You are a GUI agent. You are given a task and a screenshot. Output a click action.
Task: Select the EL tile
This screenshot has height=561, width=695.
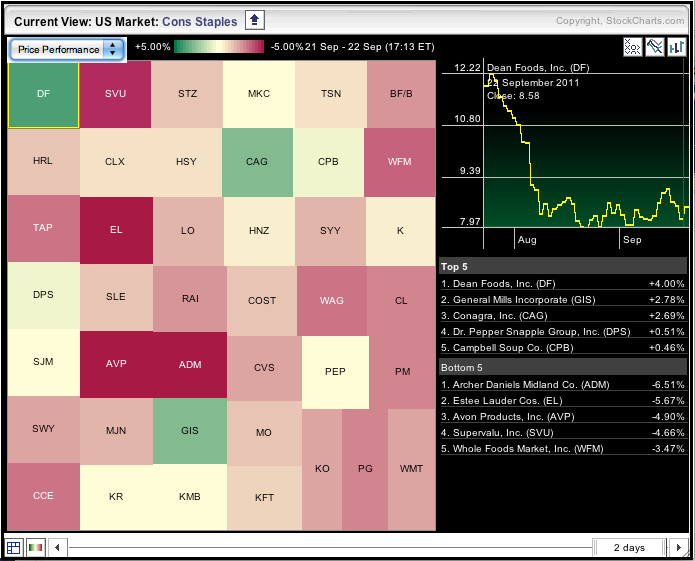click(116, 230)
